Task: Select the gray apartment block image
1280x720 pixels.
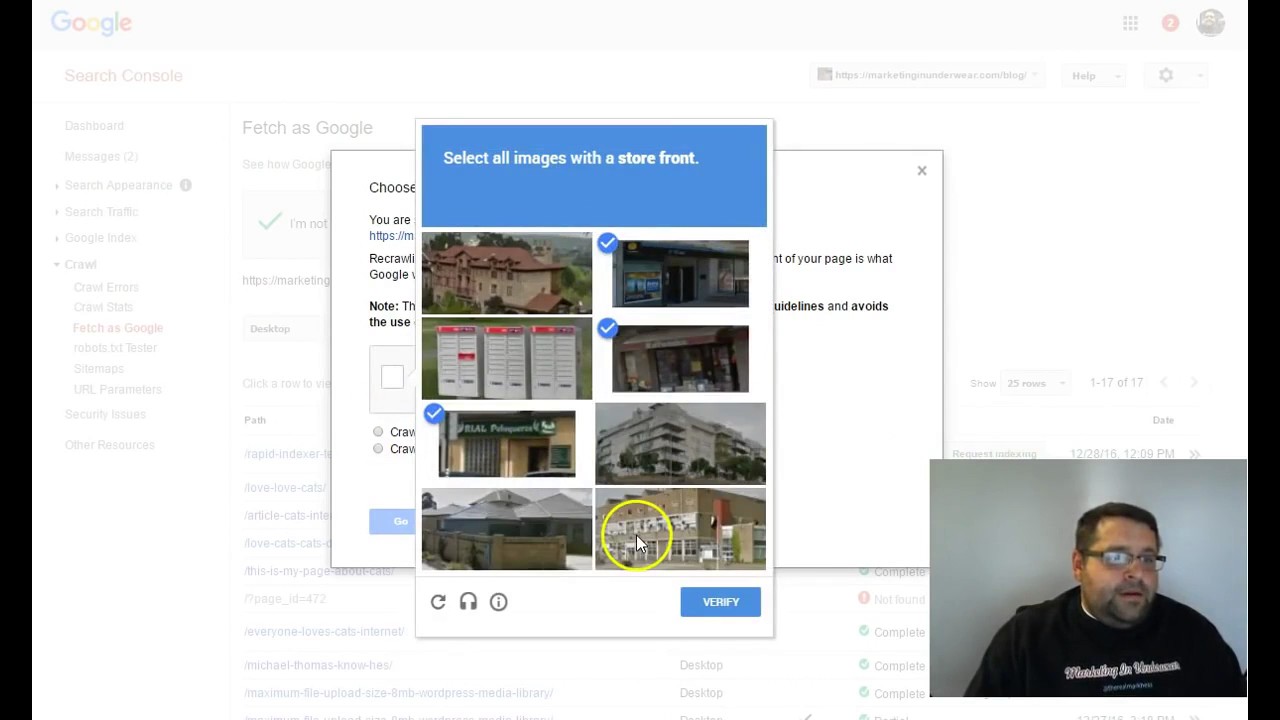Action: point(681,444)
